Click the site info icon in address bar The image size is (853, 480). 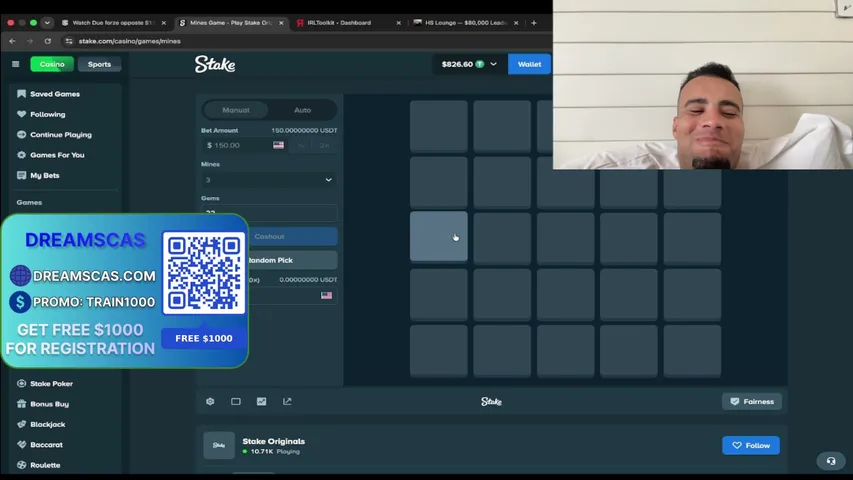click(x=69, y=41)
